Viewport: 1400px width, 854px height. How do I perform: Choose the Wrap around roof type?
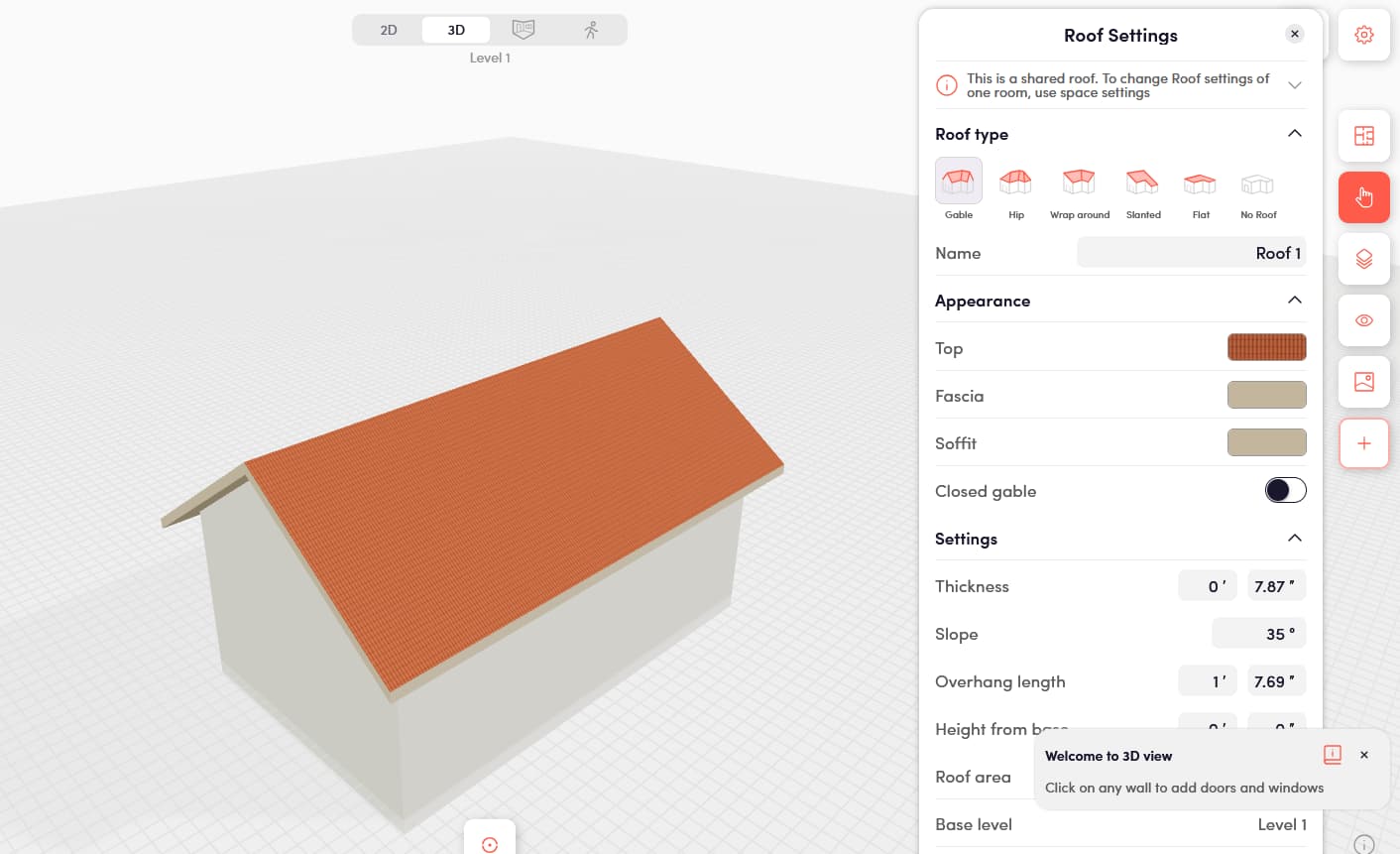[1079, 187]
